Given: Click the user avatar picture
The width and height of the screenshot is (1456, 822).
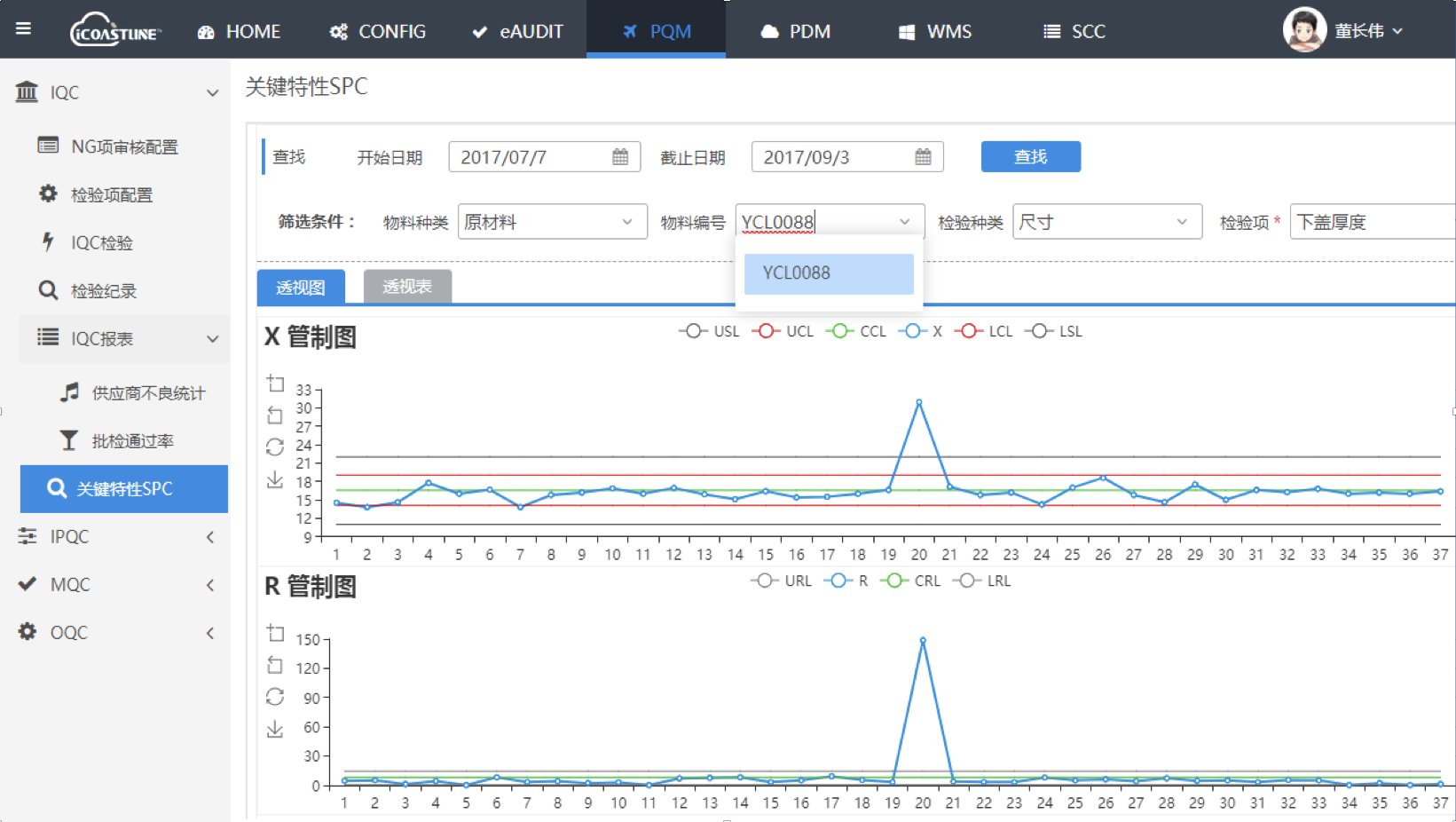Looking at the screenshot, I should (x=1304, y=30).
